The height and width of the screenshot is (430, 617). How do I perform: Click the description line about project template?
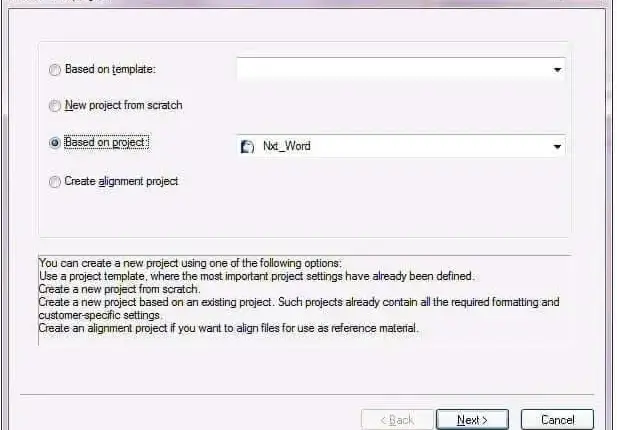click(257, 276)
